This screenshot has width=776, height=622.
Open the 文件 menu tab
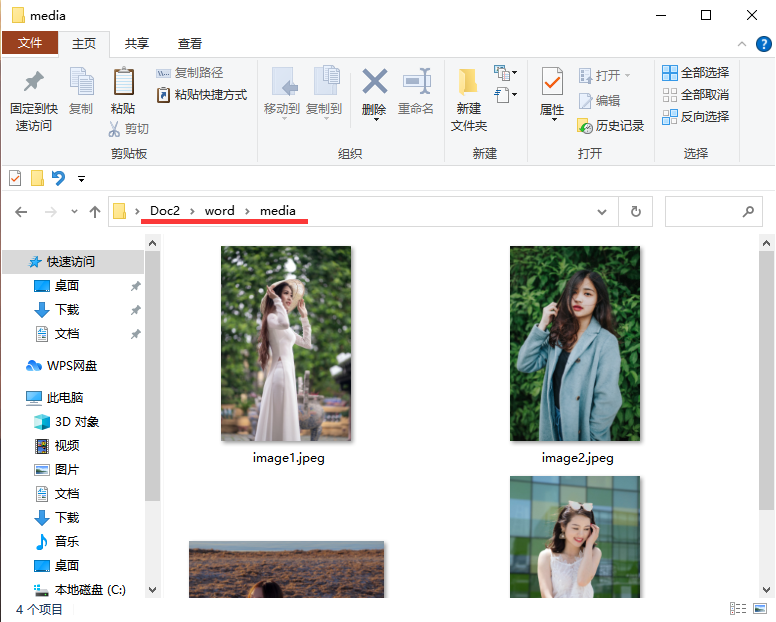30,43
